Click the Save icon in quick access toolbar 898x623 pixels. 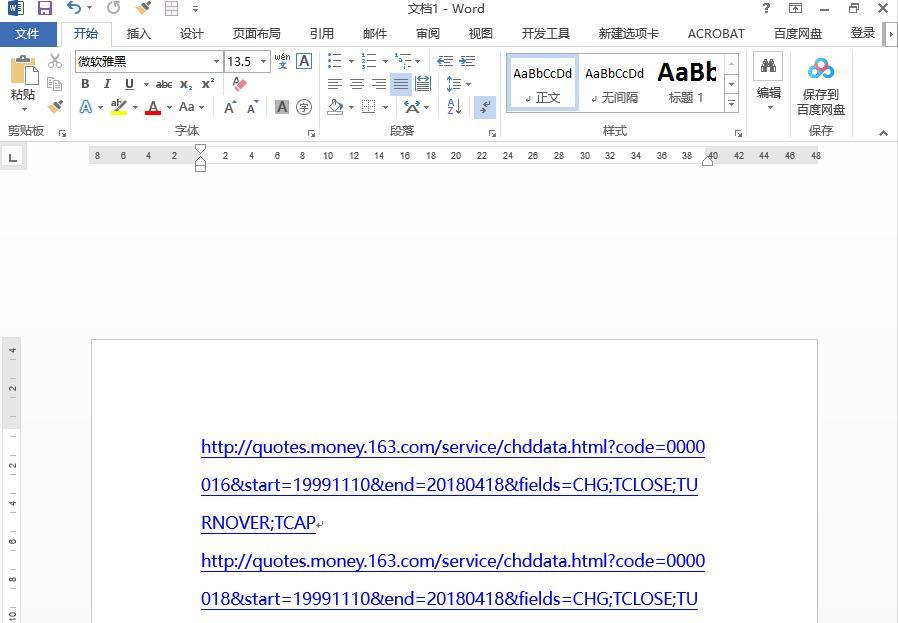[x=45, y=8]
